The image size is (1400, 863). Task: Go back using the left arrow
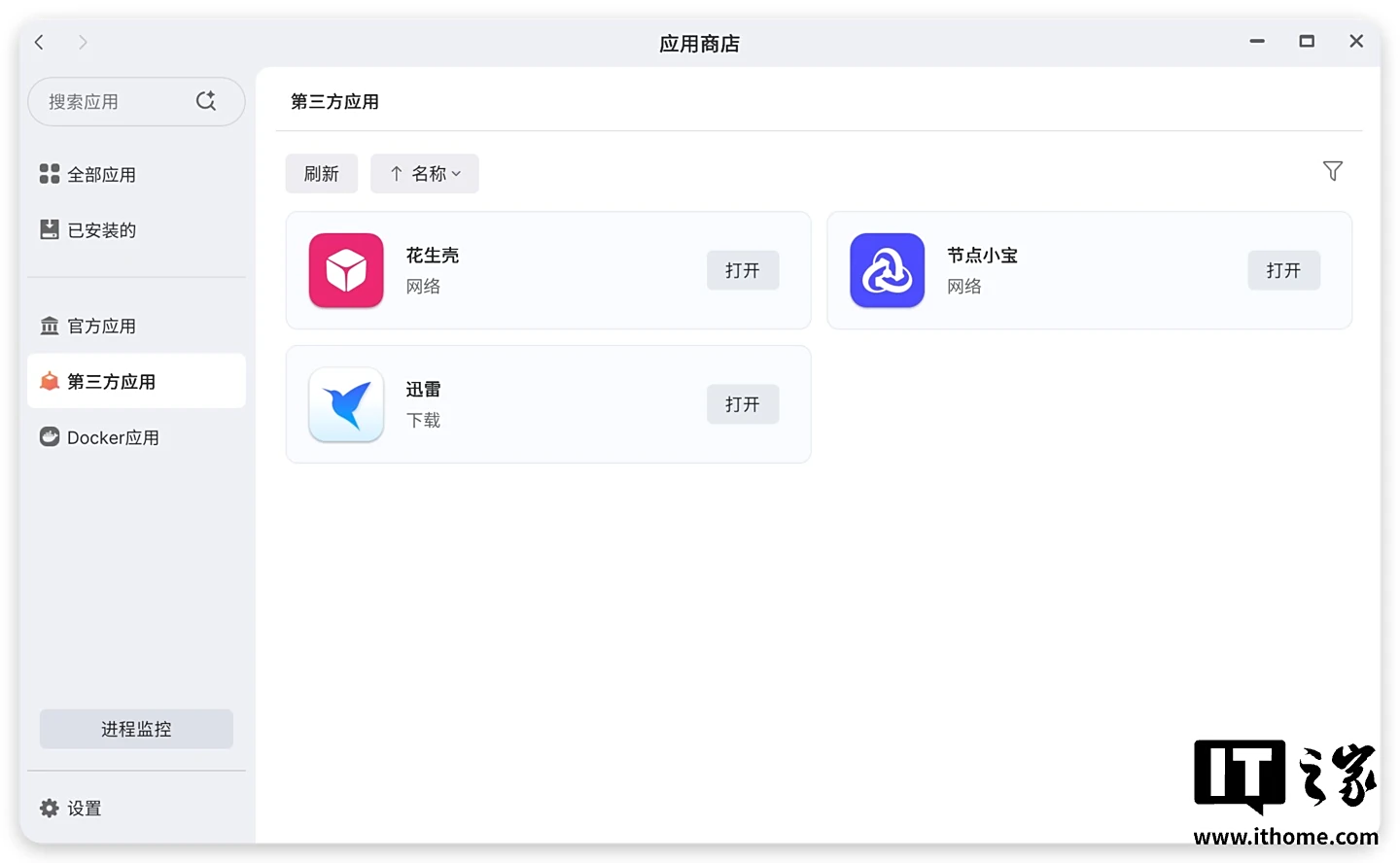(40, 42)
